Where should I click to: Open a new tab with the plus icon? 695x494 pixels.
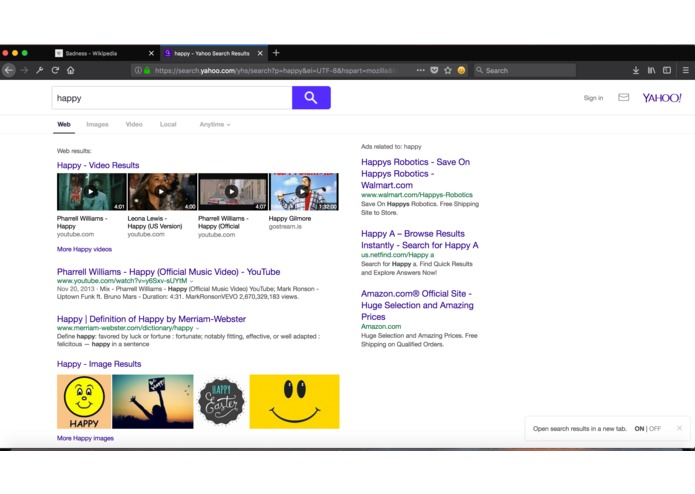(x=276, y=53)
